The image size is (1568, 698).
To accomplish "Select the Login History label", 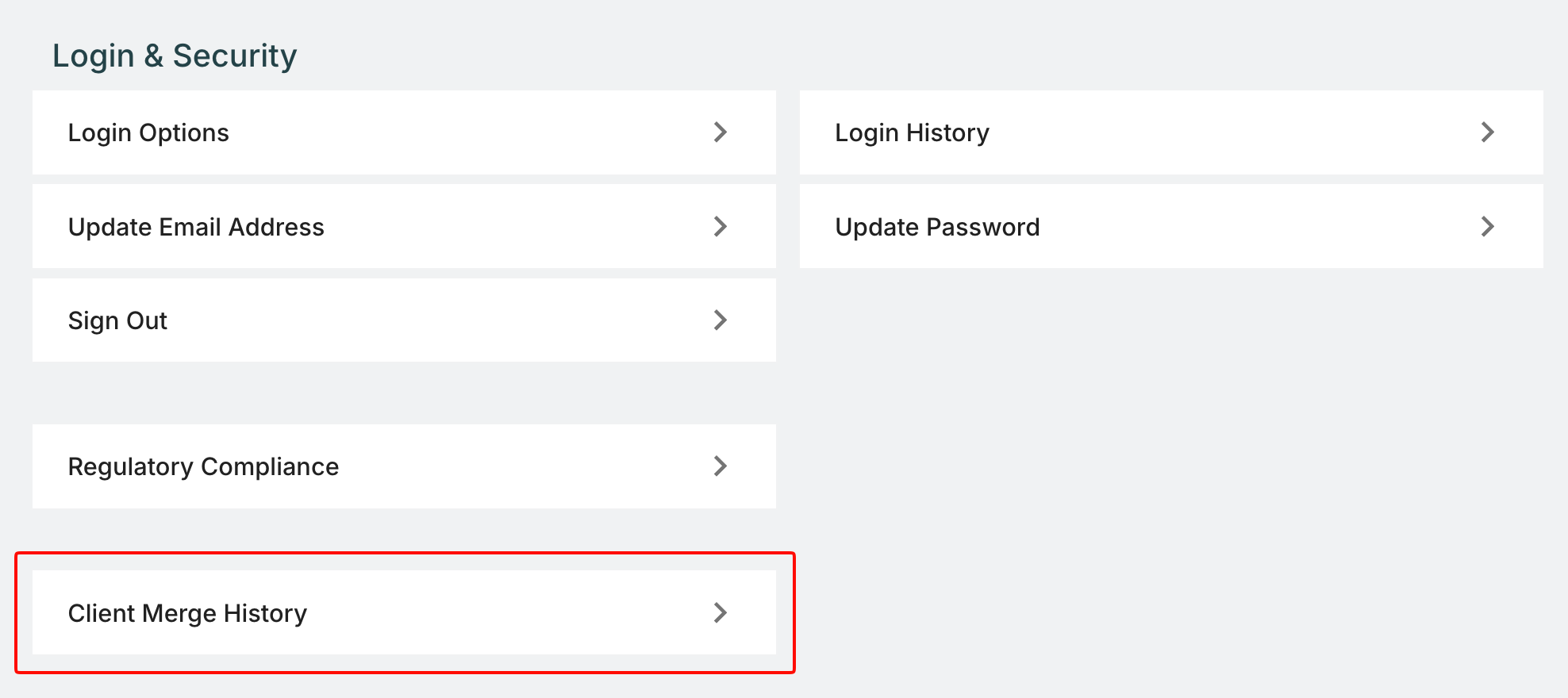I will point(912,132).
